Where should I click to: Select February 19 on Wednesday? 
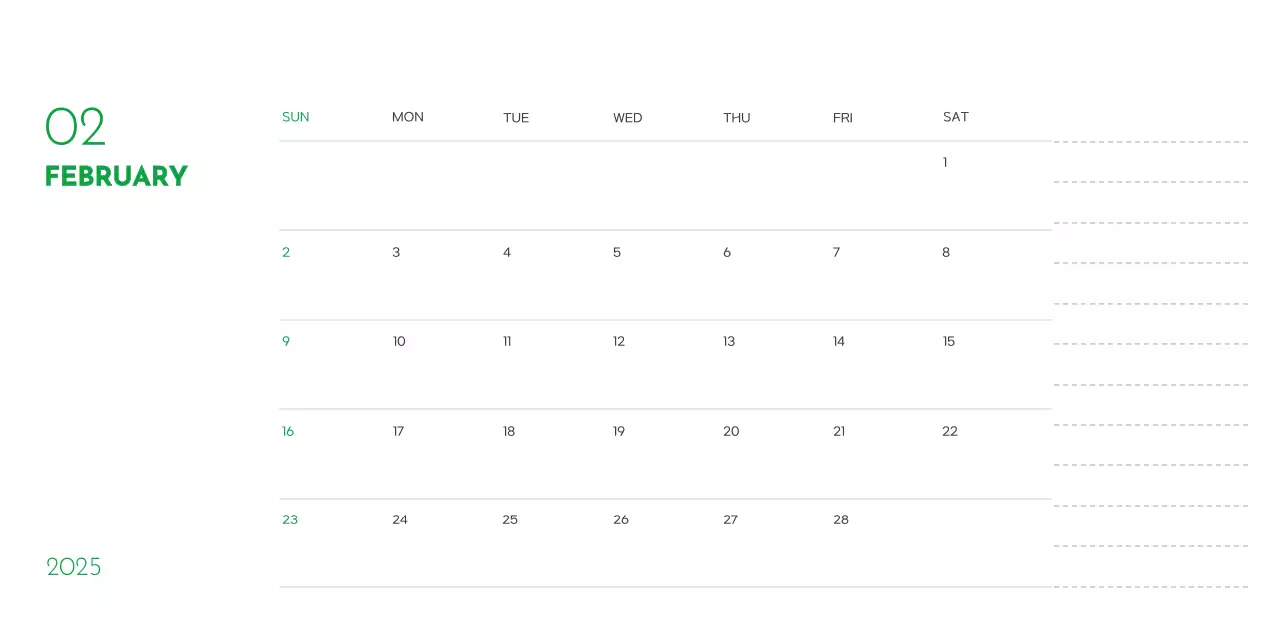619,431
